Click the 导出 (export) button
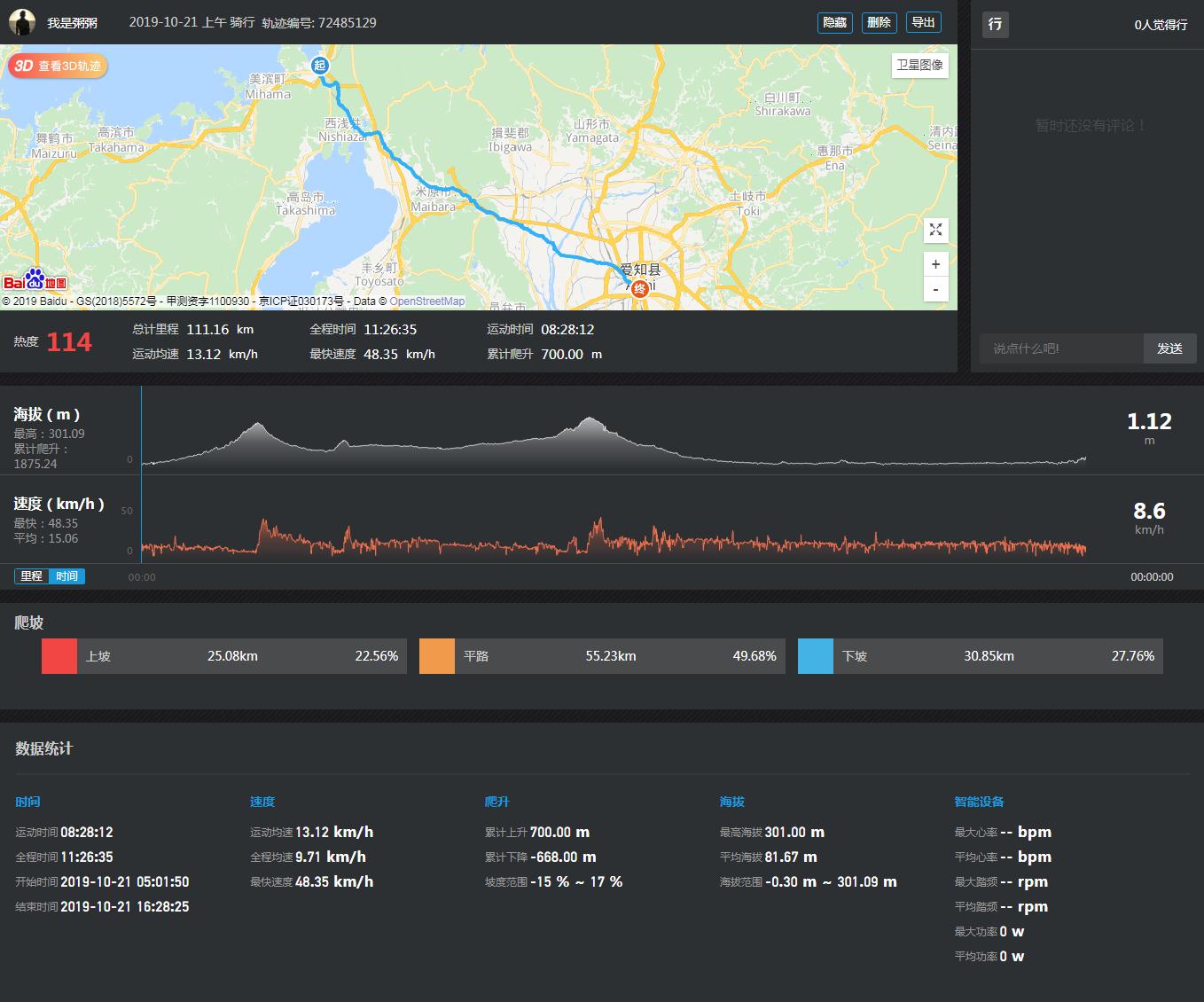Image resolution: width=1204 pixels, height=1002 pixels. click(923, 23)
